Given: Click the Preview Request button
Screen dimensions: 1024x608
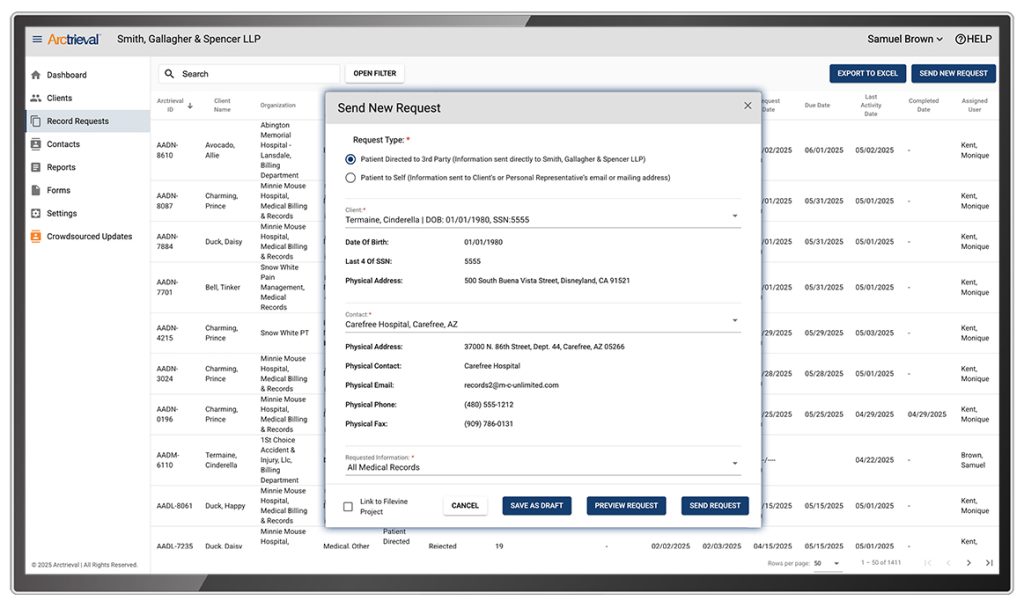Looking at the screenshot, I should [x=626, y=506].
